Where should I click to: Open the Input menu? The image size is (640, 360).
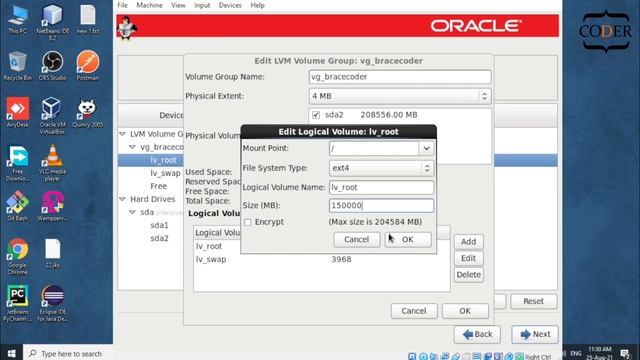click(x=202, y=5)
